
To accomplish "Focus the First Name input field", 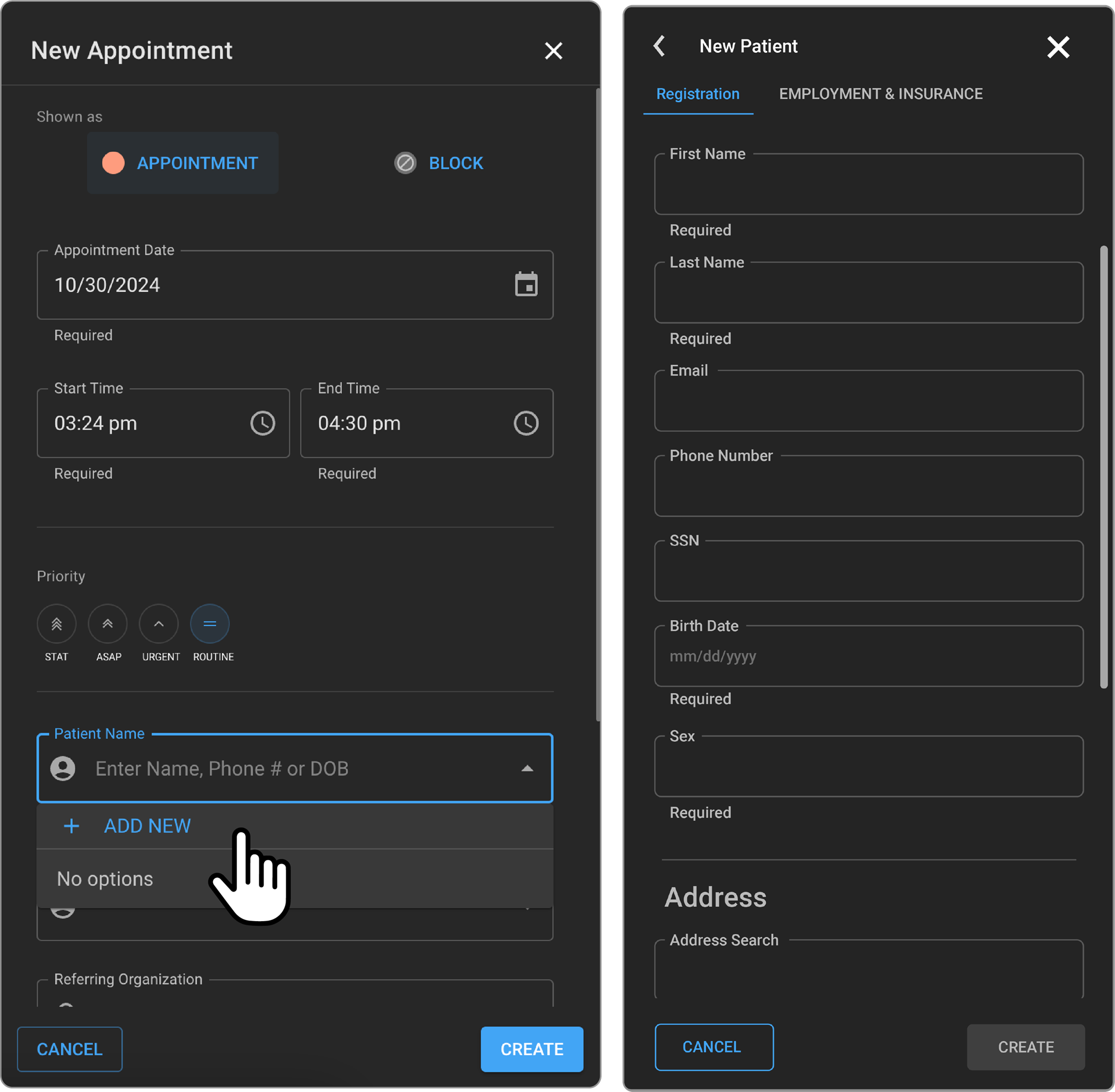I will (x=868, y=185).
